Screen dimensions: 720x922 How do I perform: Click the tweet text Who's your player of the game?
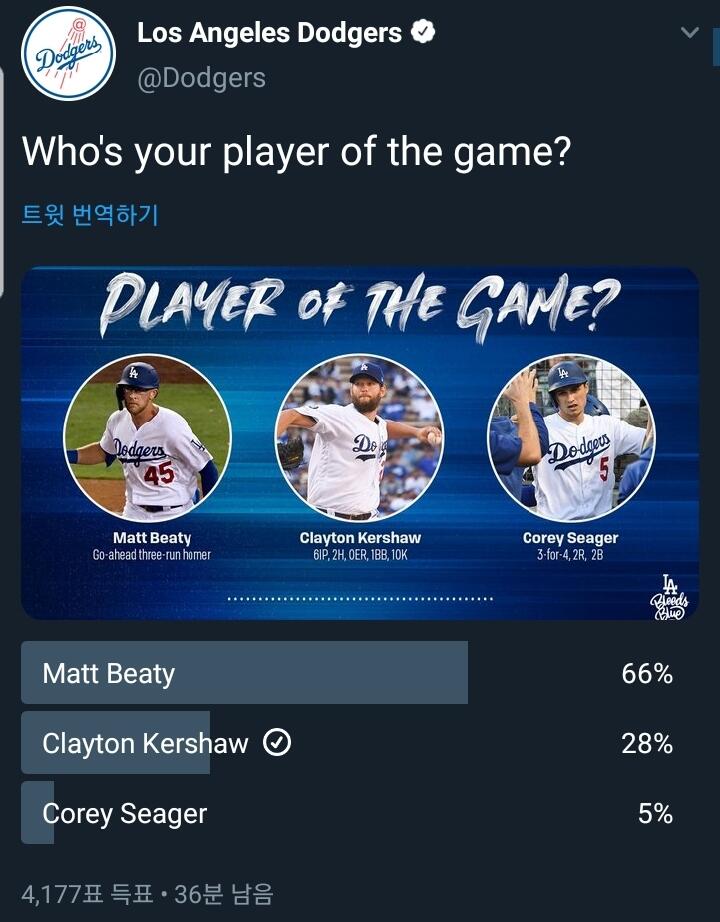(296, 153)
